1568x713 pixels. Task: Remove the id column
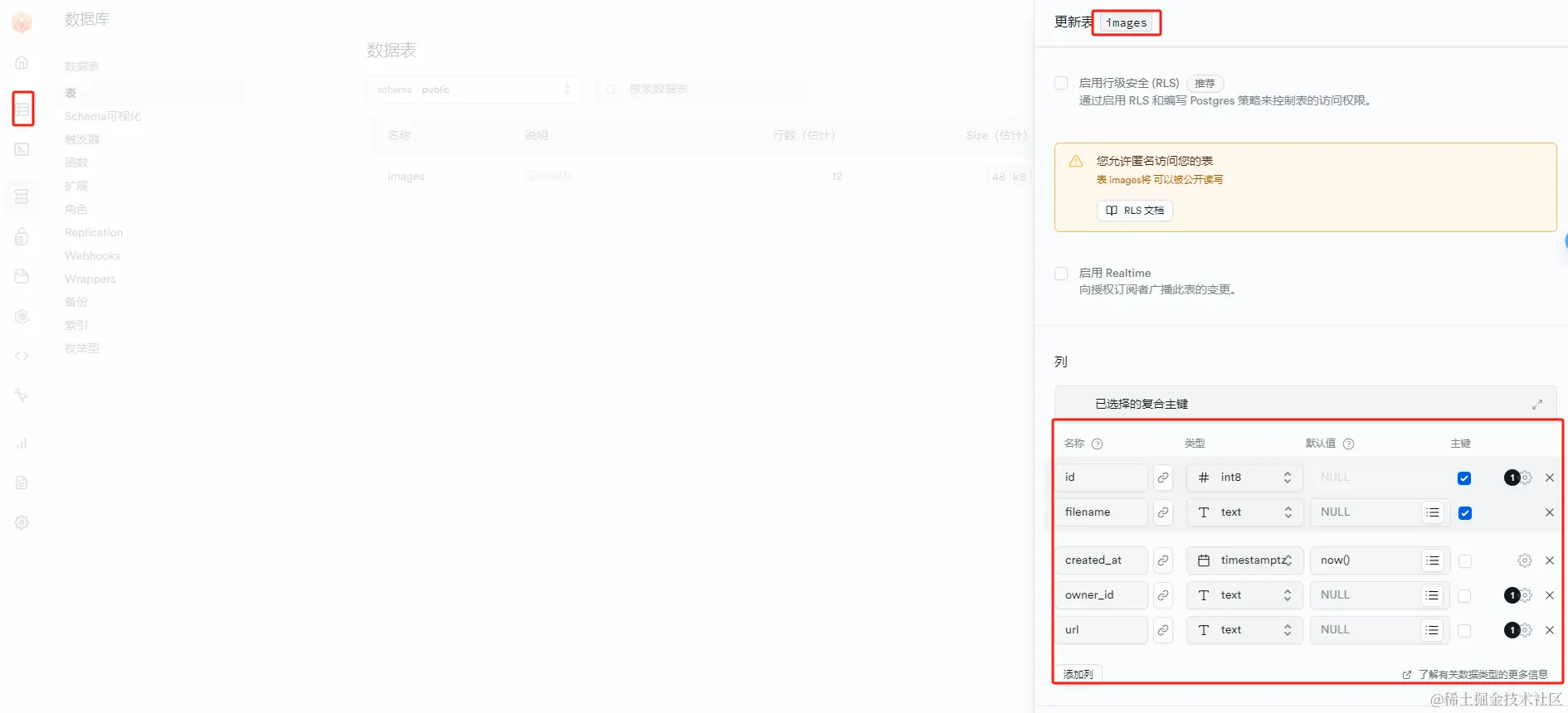pos(1550,478)
